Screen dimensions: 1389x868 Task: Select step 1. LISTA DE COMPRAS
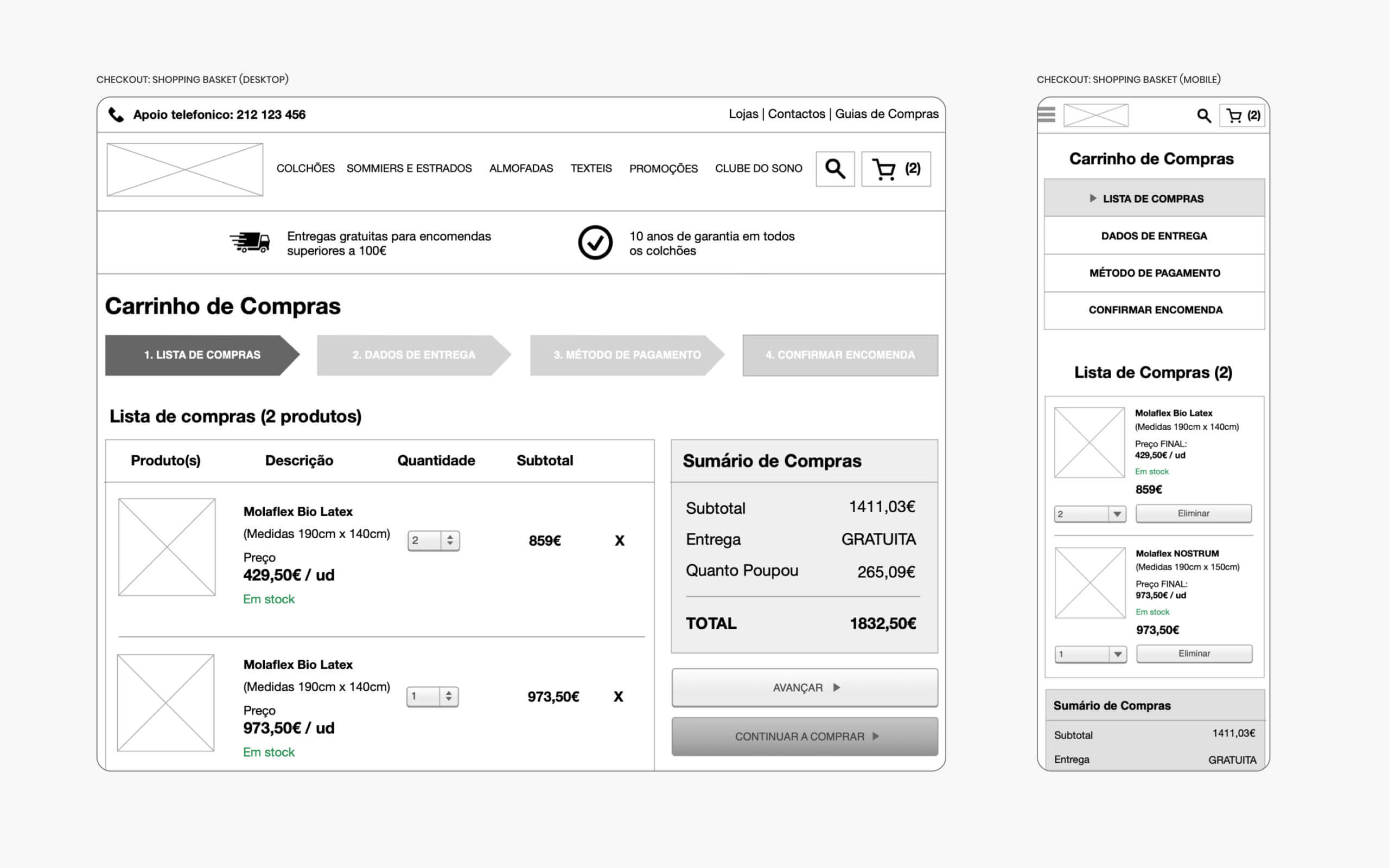click(x=202, y=355)
